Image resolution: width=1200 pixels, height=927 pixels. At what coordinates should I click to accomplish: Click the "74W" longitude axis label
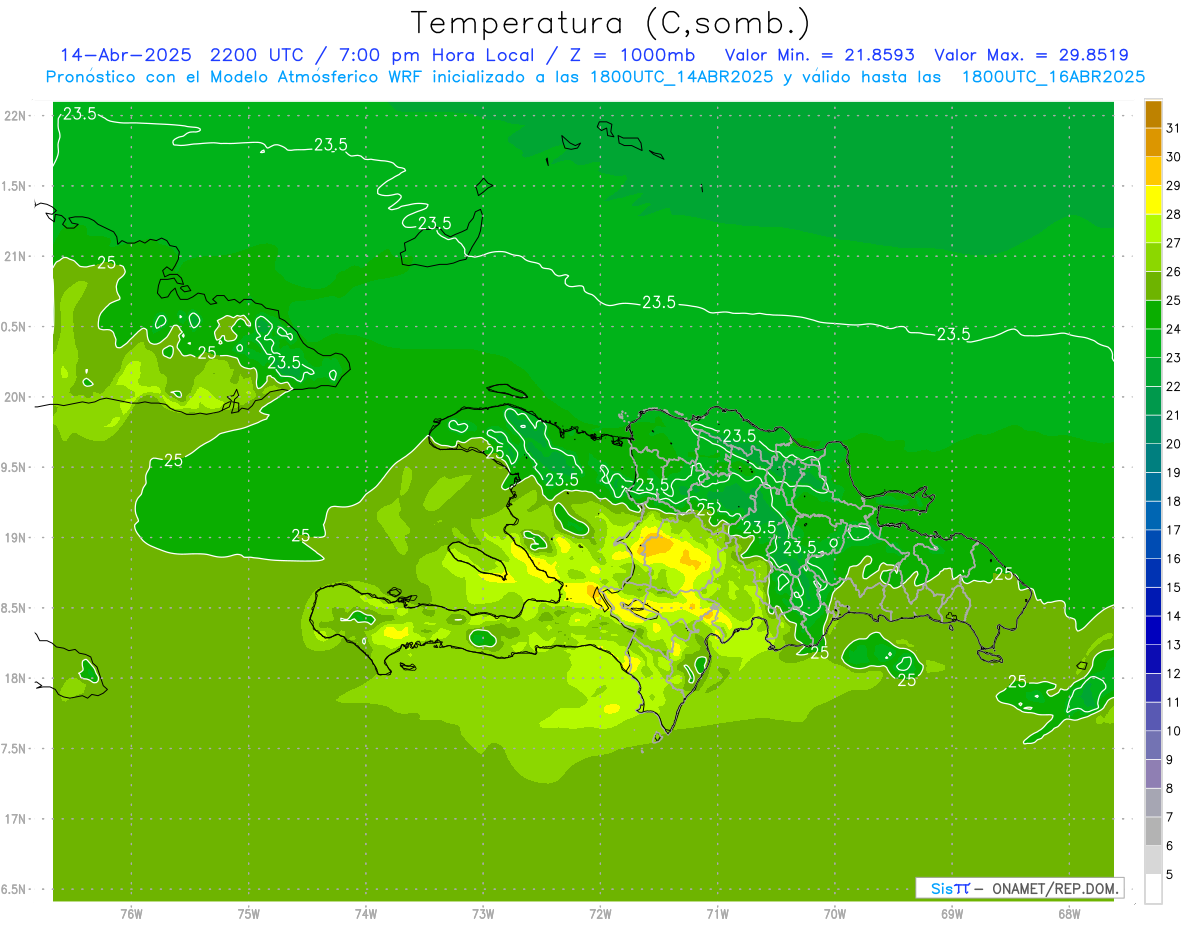[x=366, y=914]
